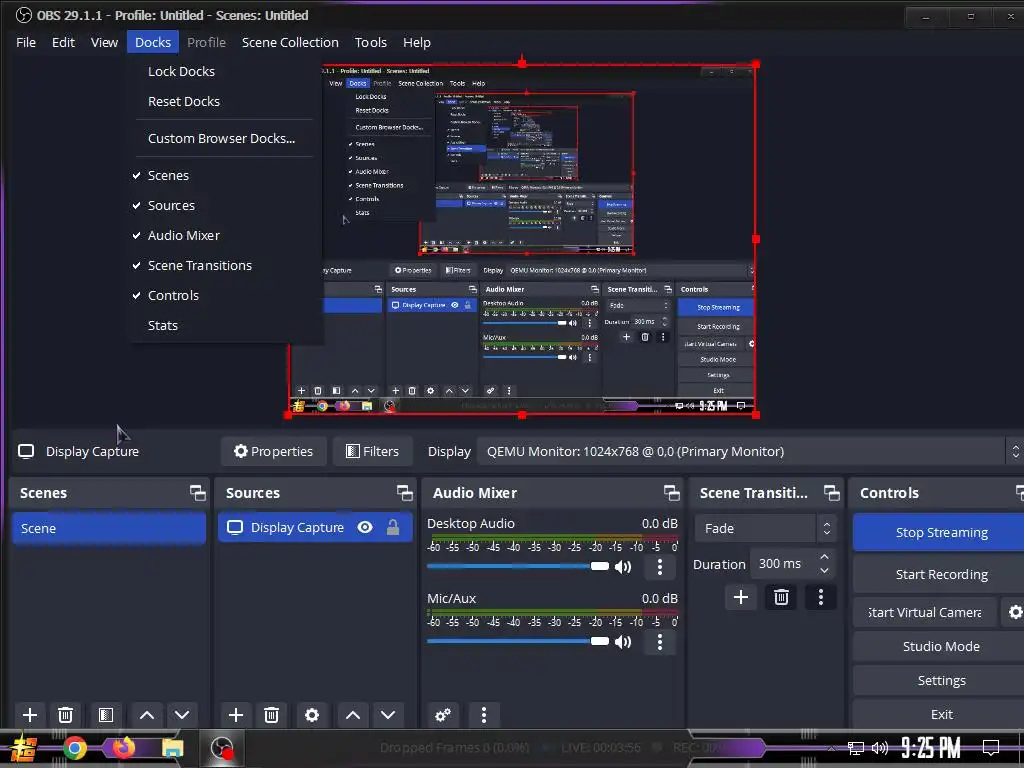Open Custom Browser Docks dialog

pyautogui.click(x=223, y=138)
